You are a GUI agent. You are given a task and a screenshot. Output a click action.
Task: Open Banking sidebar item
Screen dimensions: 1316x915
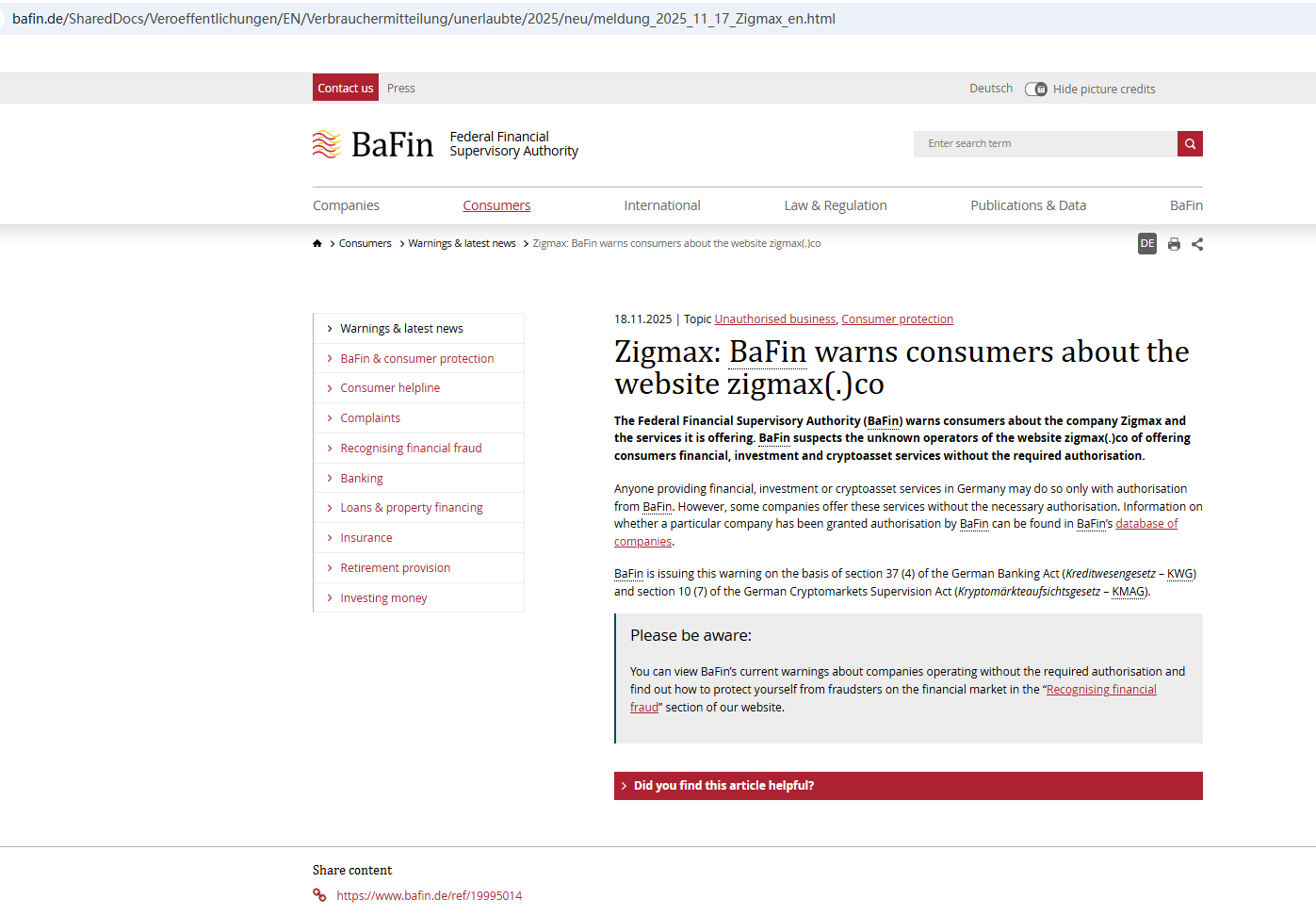[418, 479]
